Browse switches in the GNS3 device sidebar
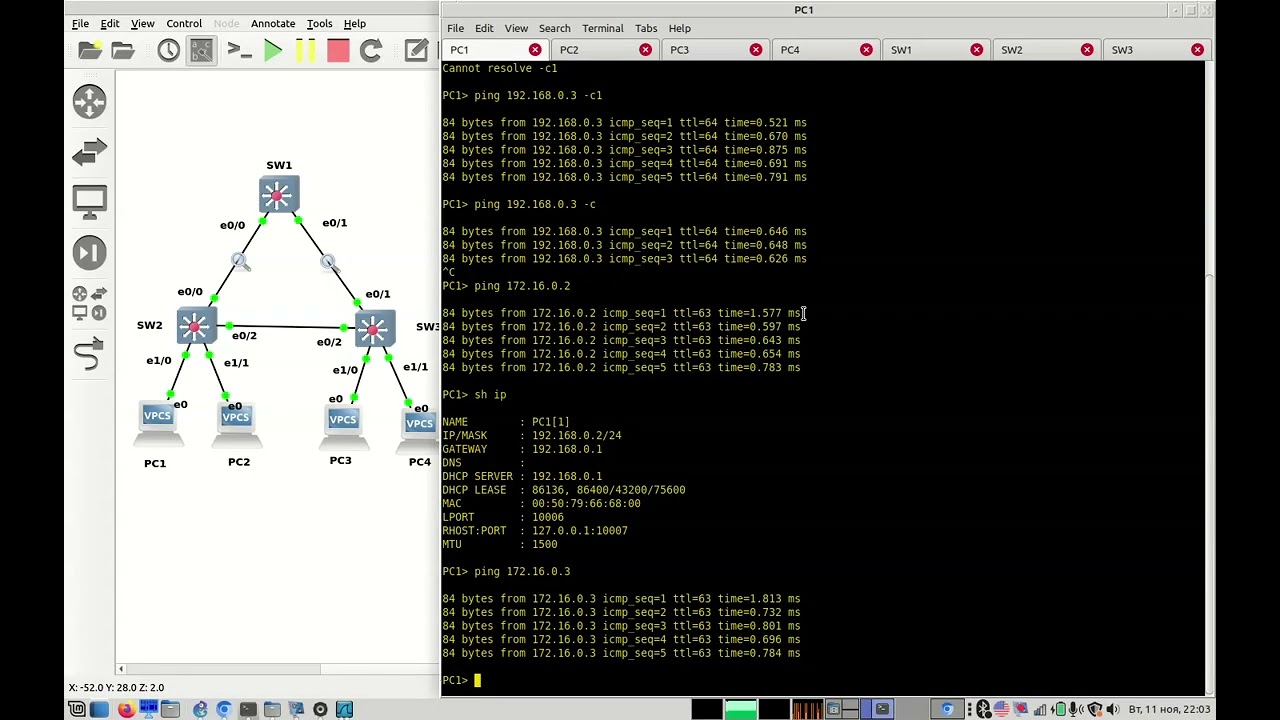This screenshot has width=1280, height=720. [x=89, y=152]
